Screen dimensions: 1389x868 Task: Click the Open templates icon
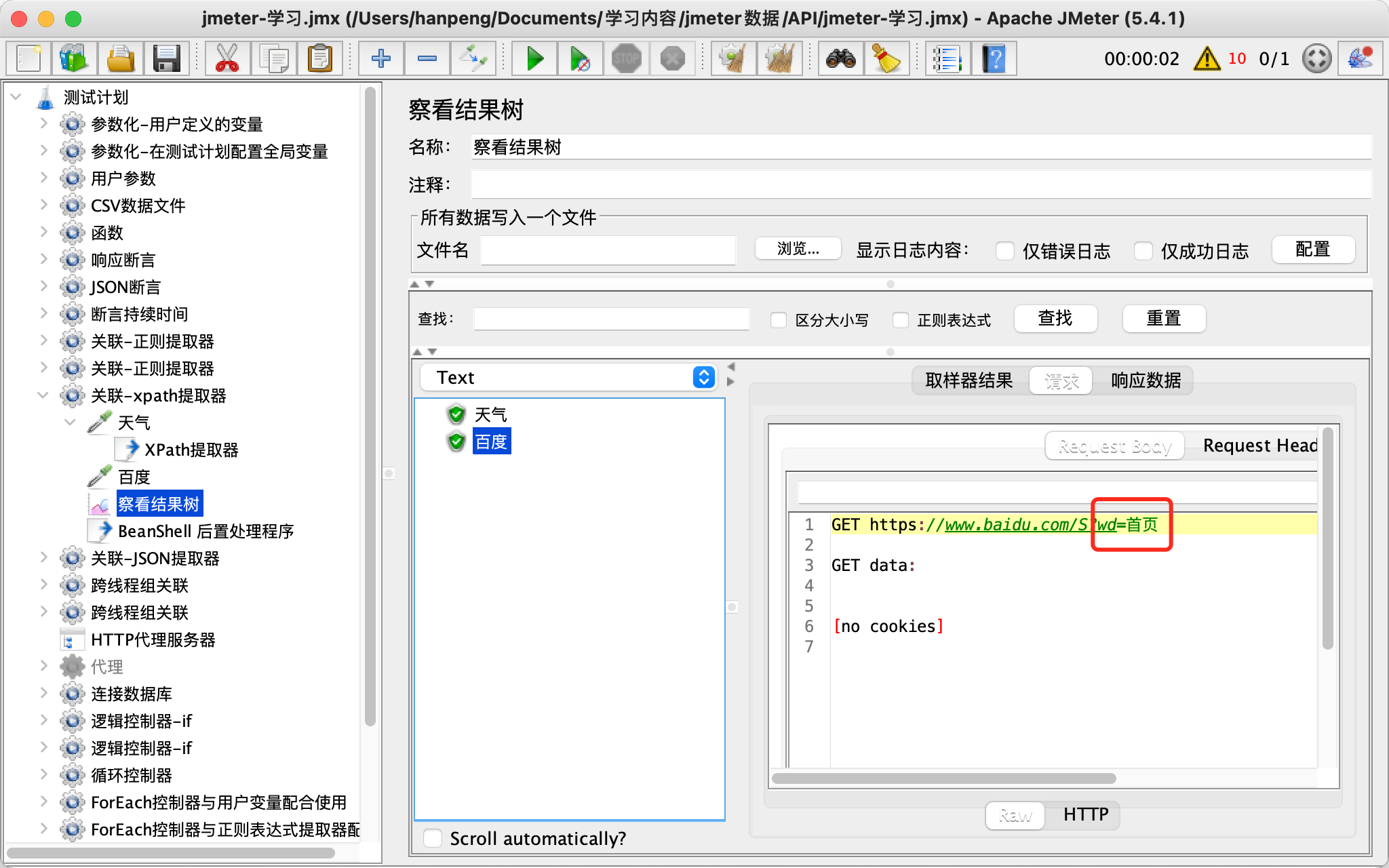pyautogui.click(x=73, y=59)
